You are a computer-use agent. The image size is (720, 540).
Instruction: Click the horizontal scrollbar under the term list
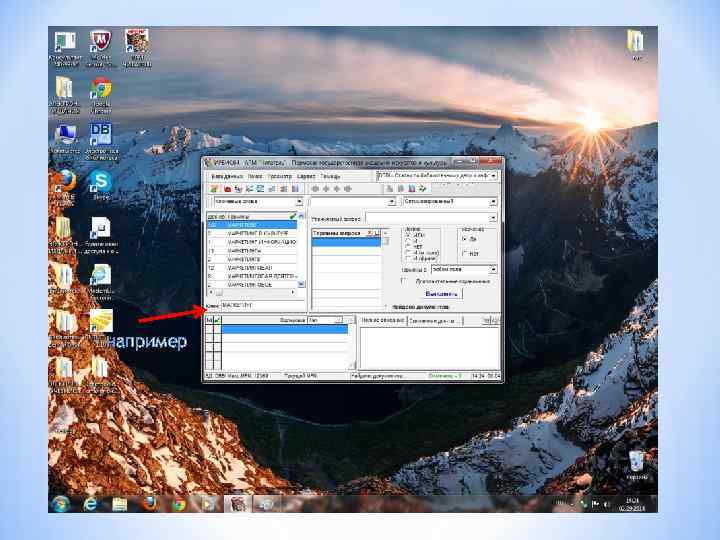click(252, 292)
